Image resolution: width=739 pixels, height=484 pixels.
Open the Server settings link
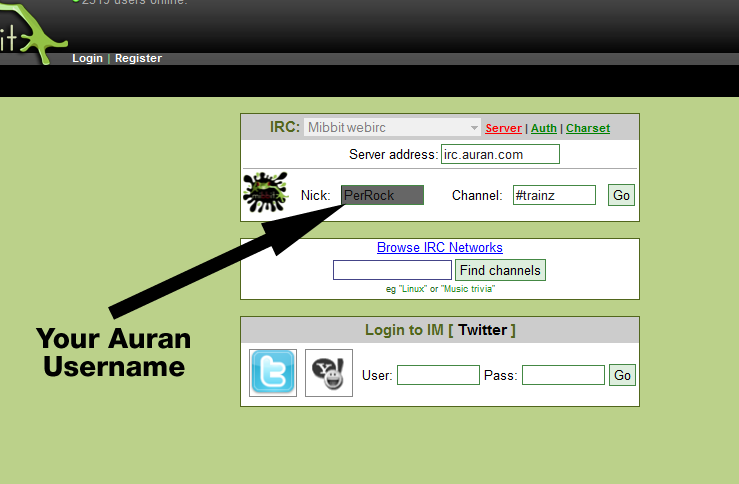503,128
